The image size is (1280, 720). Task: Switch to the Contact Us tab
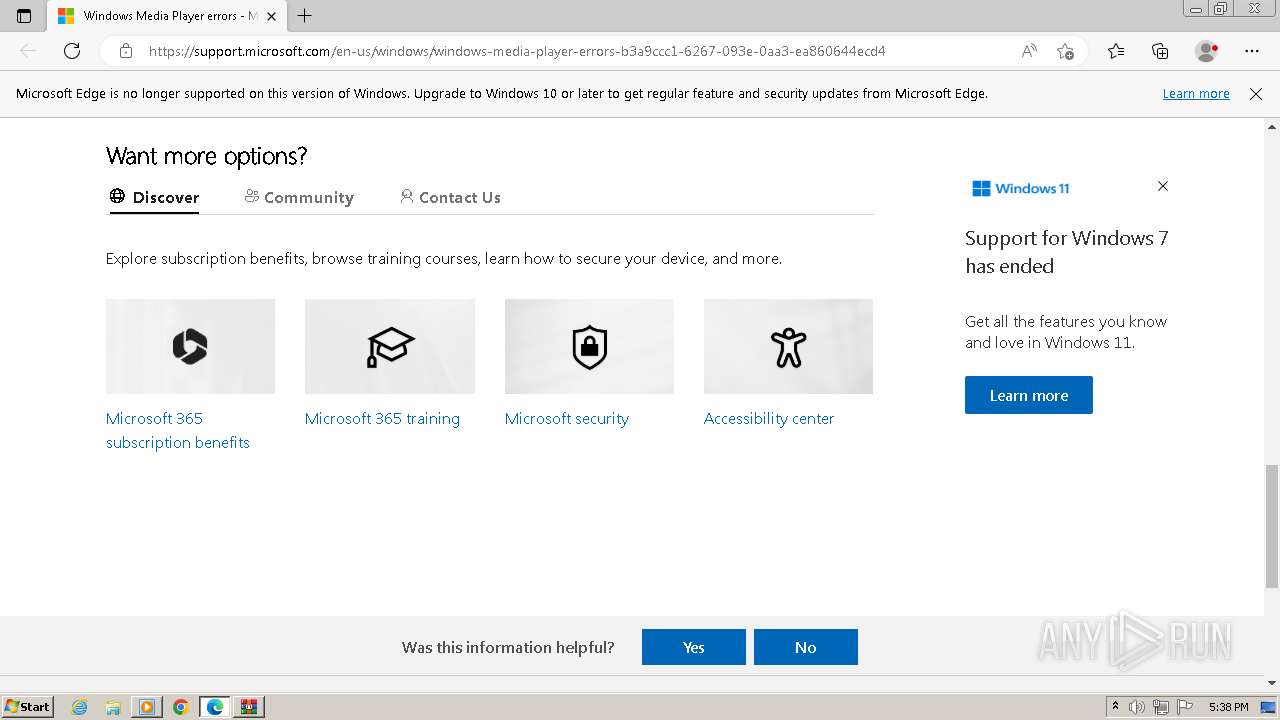pos(450,197)
